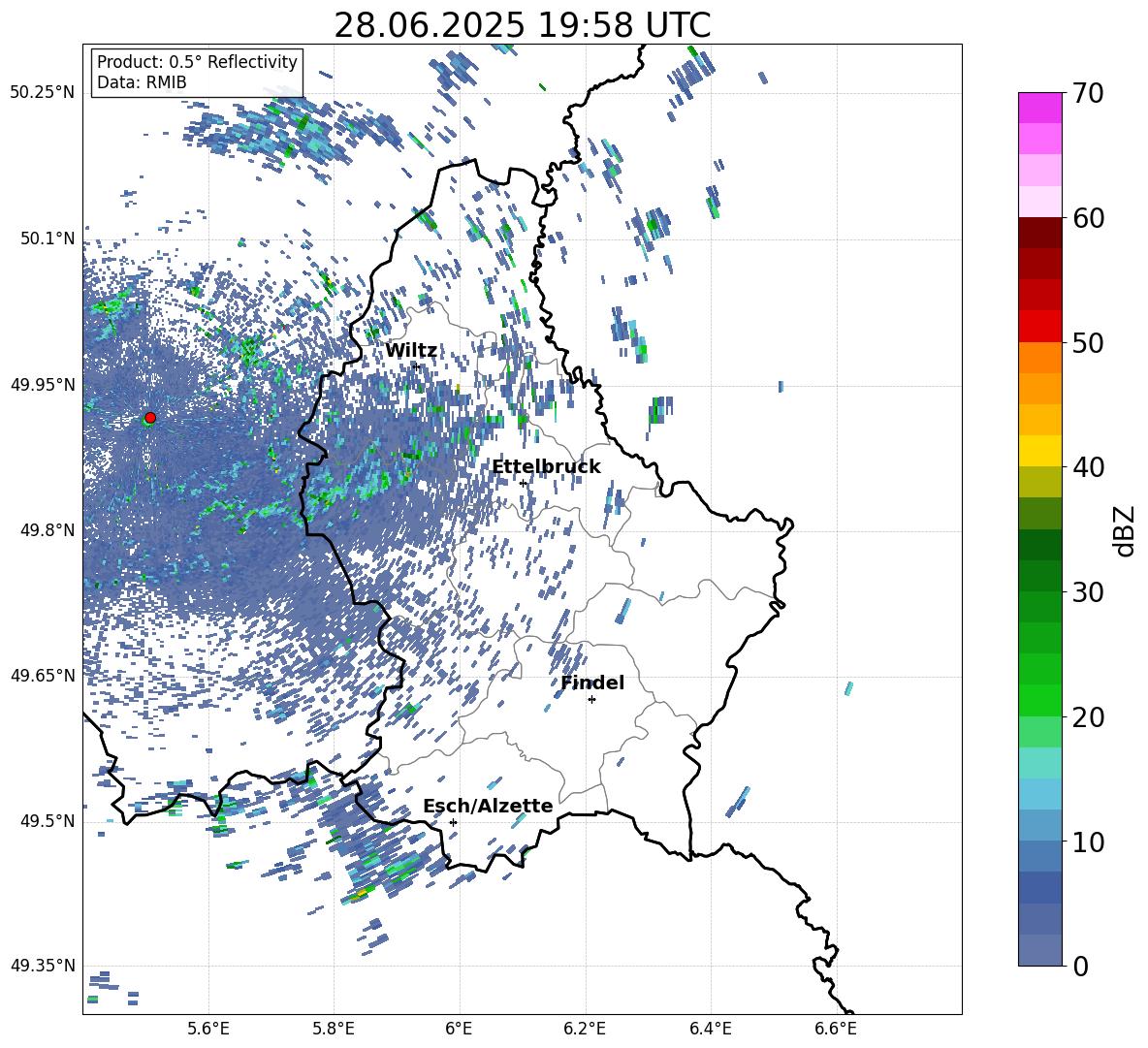Click the colorbar 40 tick label

click(1088, 467)
